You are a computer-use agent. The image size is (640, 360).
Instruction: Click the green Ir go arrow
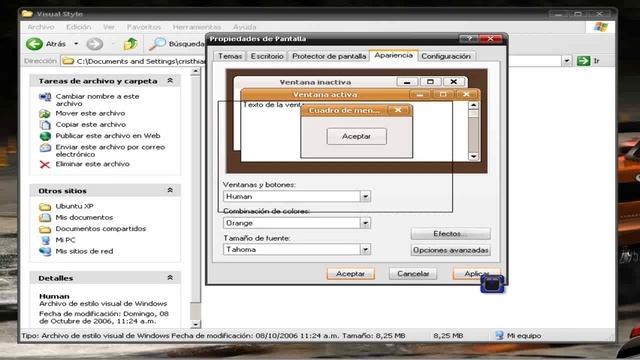(584, 61)
